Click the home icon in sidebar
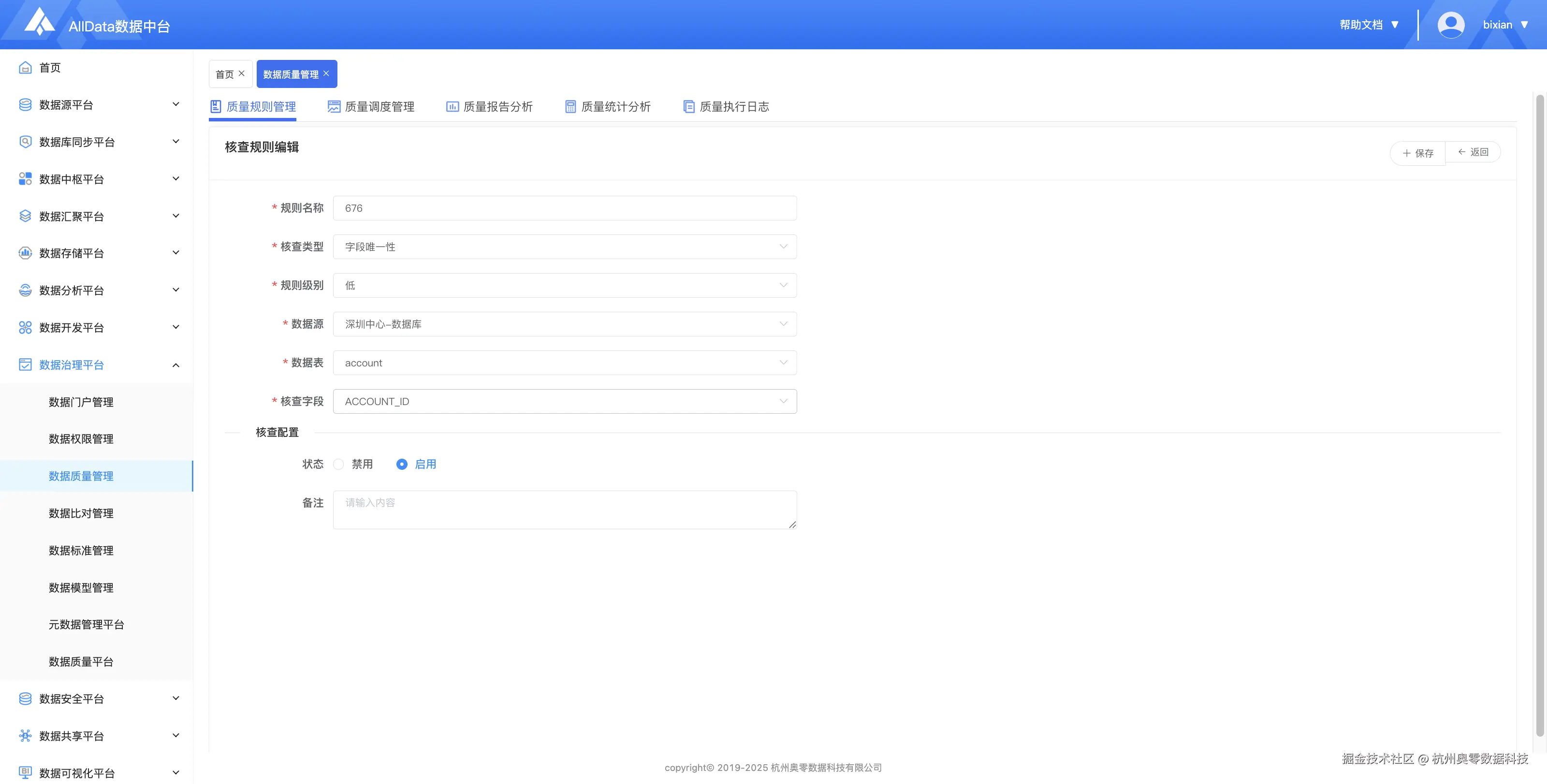1547x784 pixels. [25, 68]
